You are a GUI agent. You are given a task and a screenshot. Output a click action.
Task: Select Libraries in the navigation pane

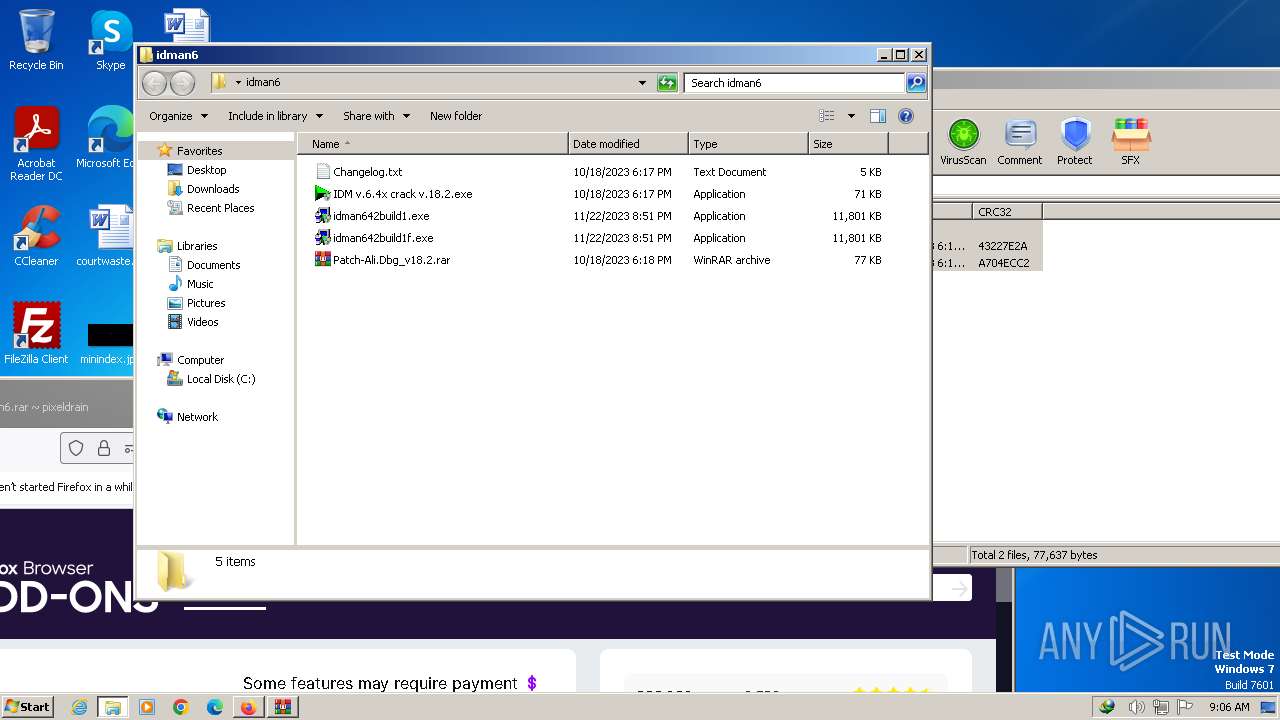pos(197,246)
